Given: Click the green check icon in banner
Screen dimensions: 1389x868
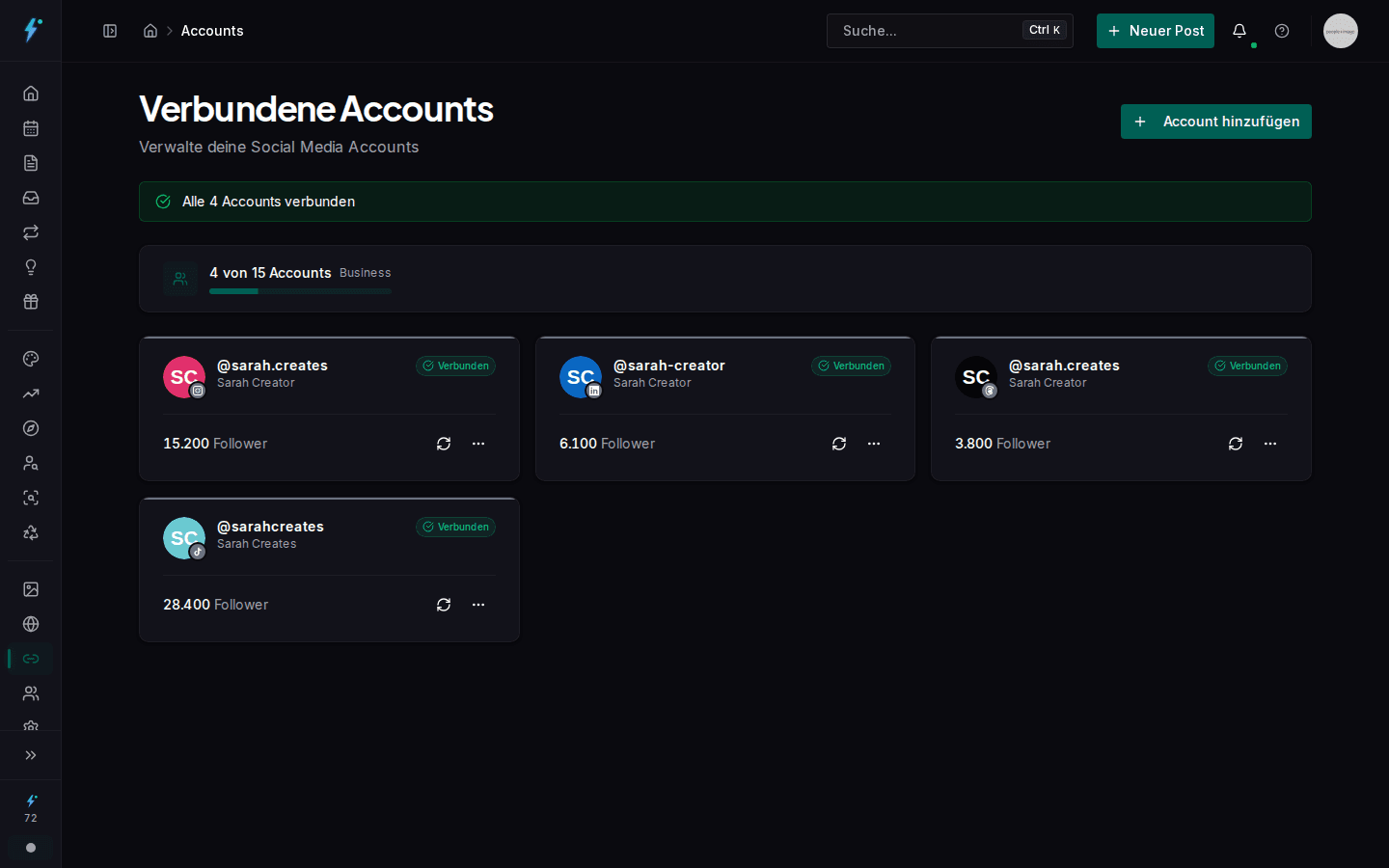Looking at the screenshot, I should tap(163, 202).
